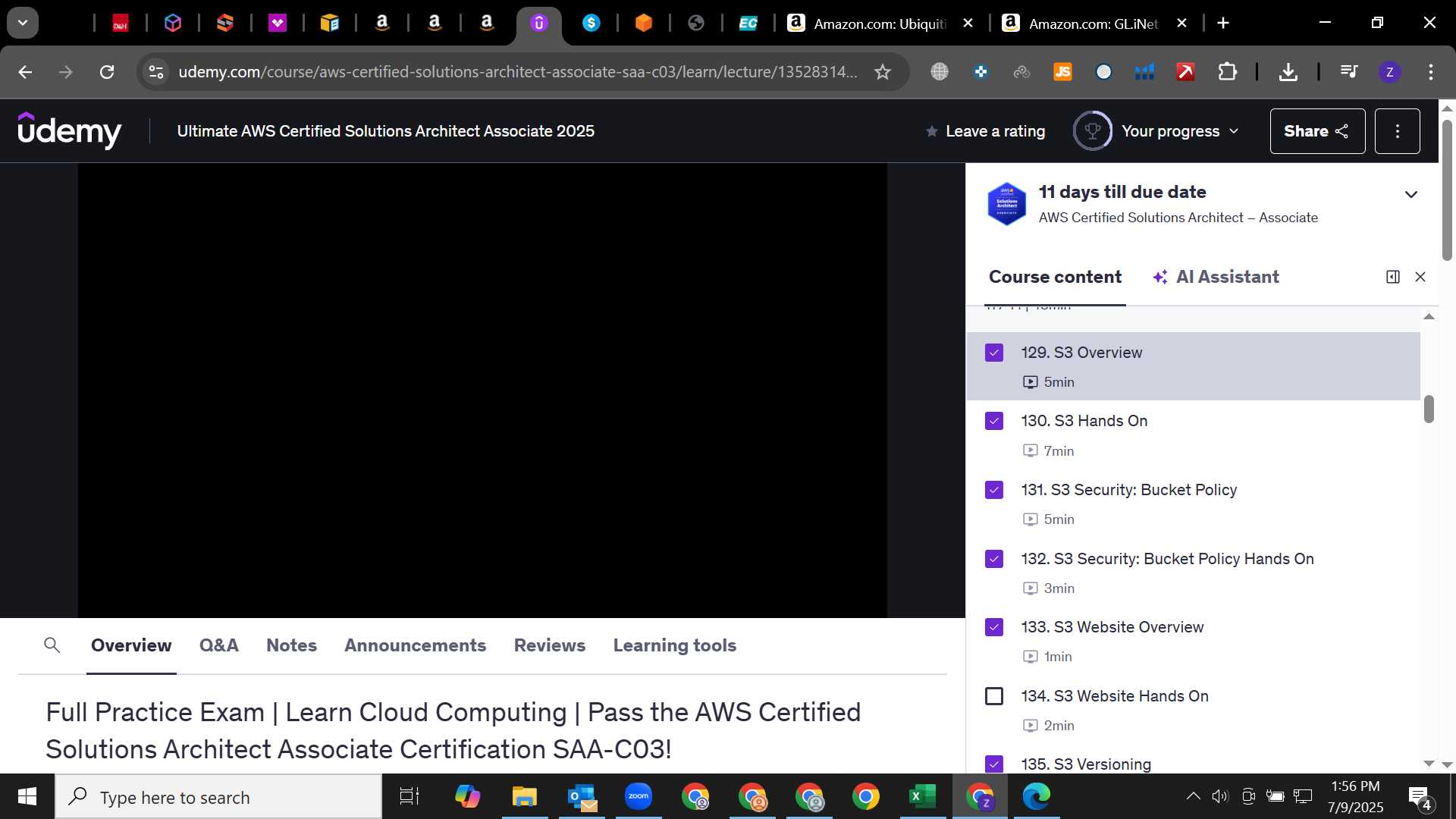Open the media control icon in toolbar
This screenshot has width=1456, height=819.
(1349, 72)
